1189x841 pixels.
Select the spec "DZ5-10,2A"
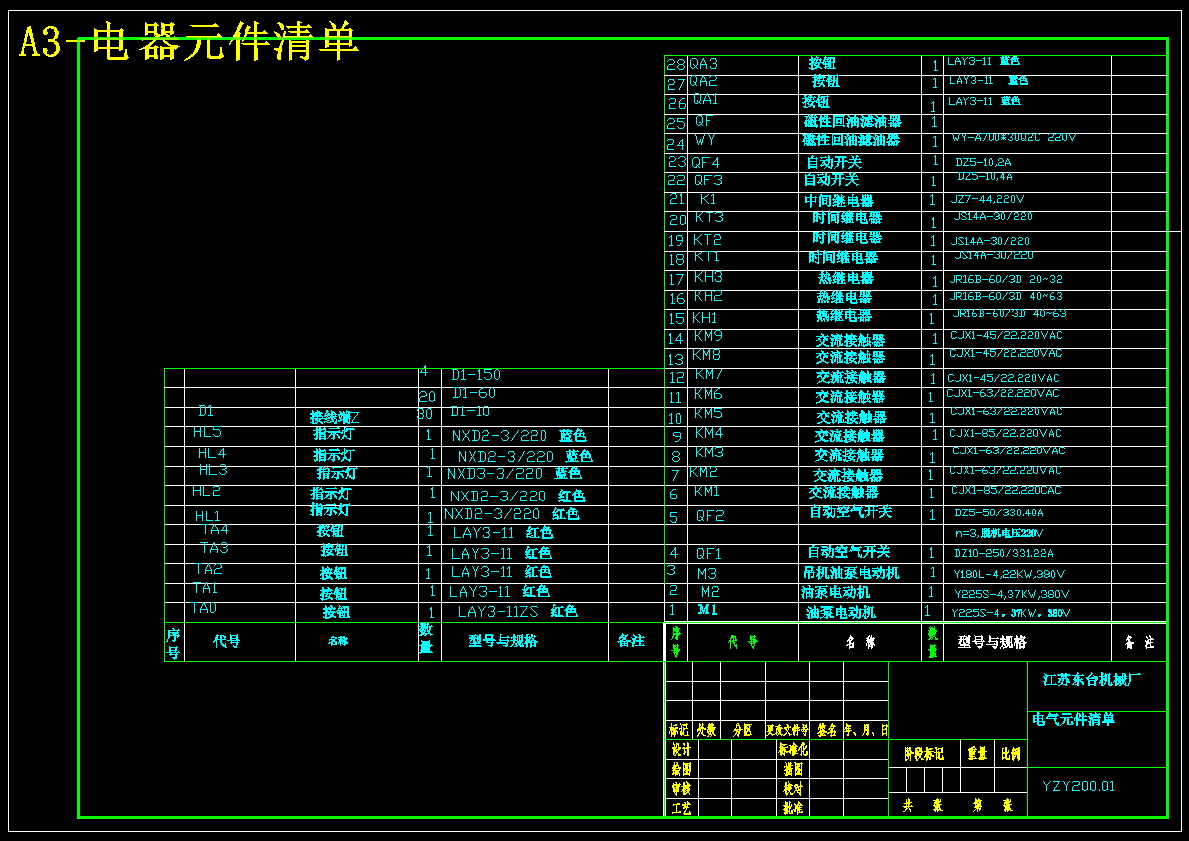point(983,162)
